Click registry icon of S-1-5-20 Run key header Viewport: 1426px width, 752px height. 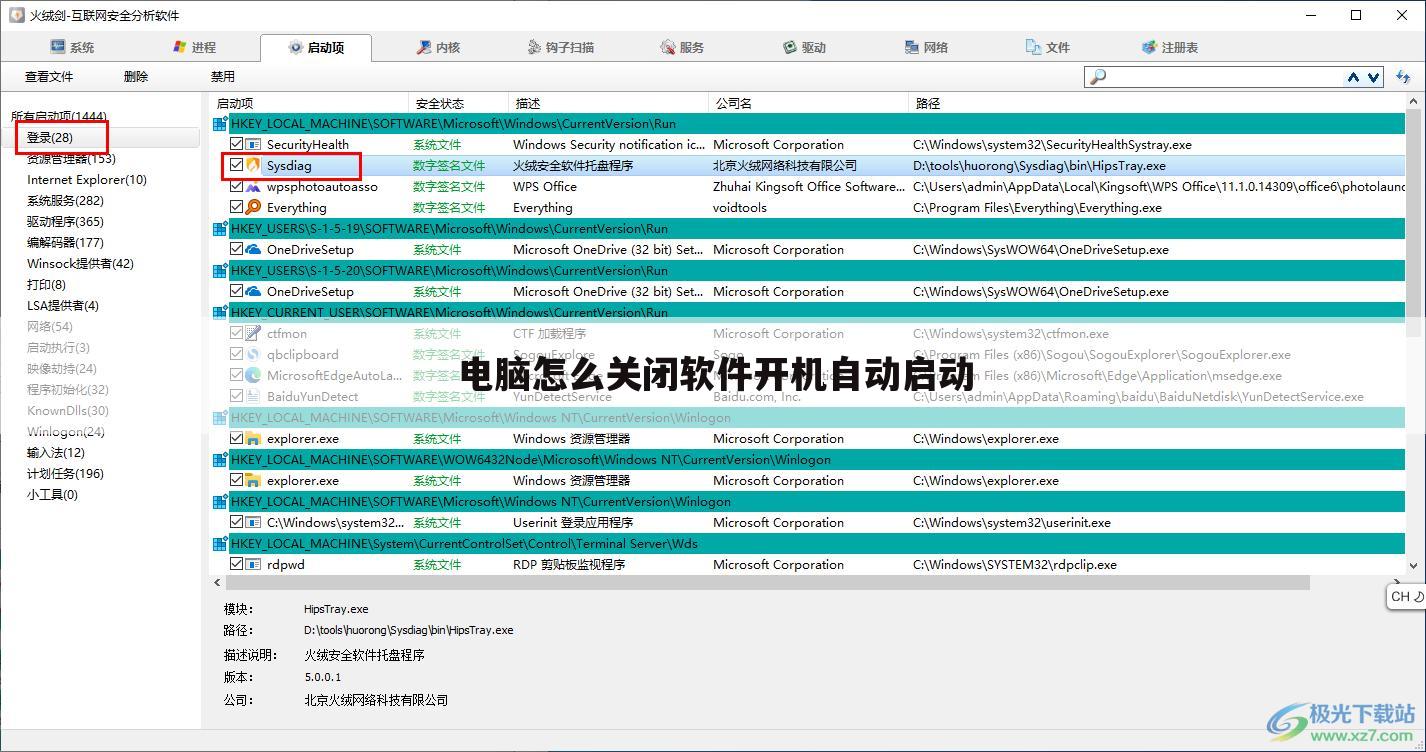220,271
